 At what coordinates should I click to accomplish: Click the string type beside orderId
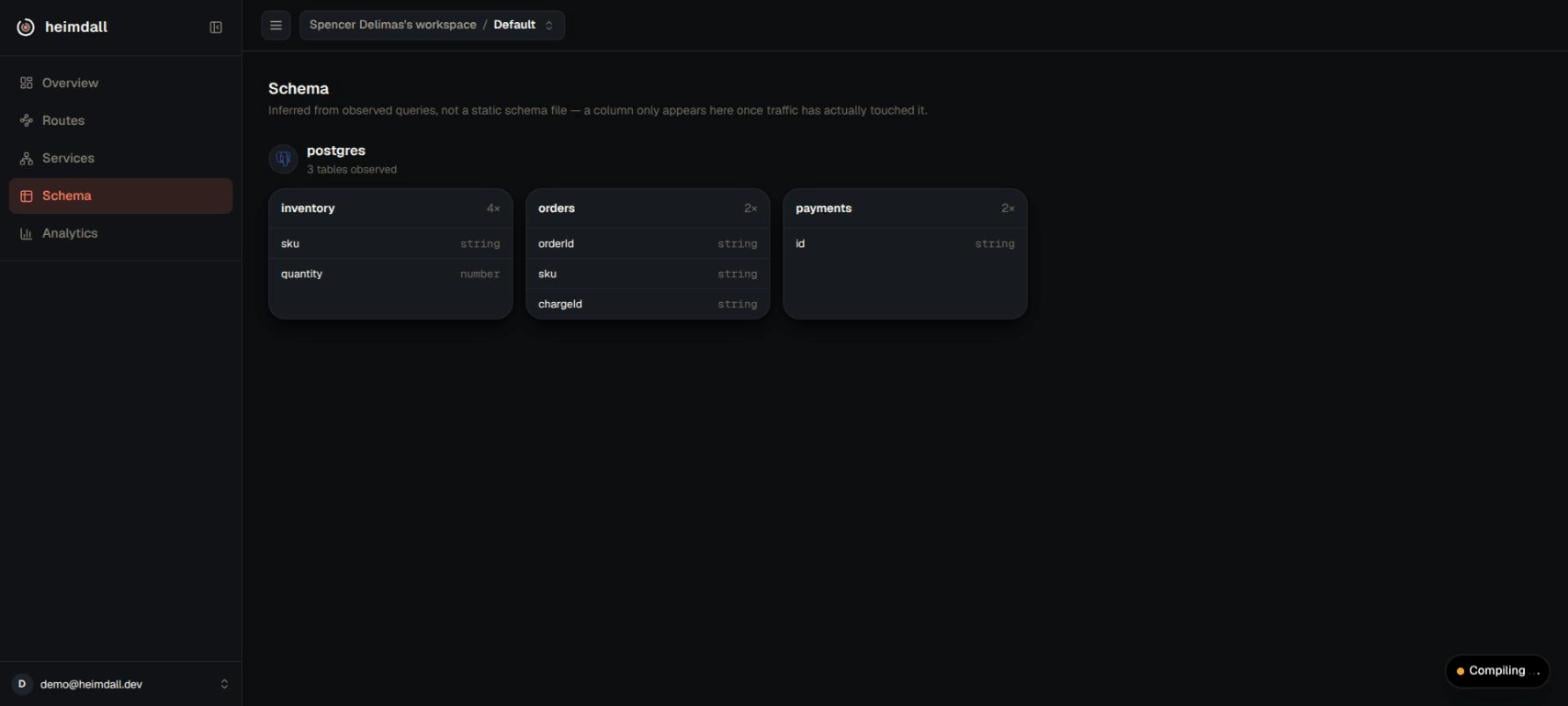click(x=737, y=244)
